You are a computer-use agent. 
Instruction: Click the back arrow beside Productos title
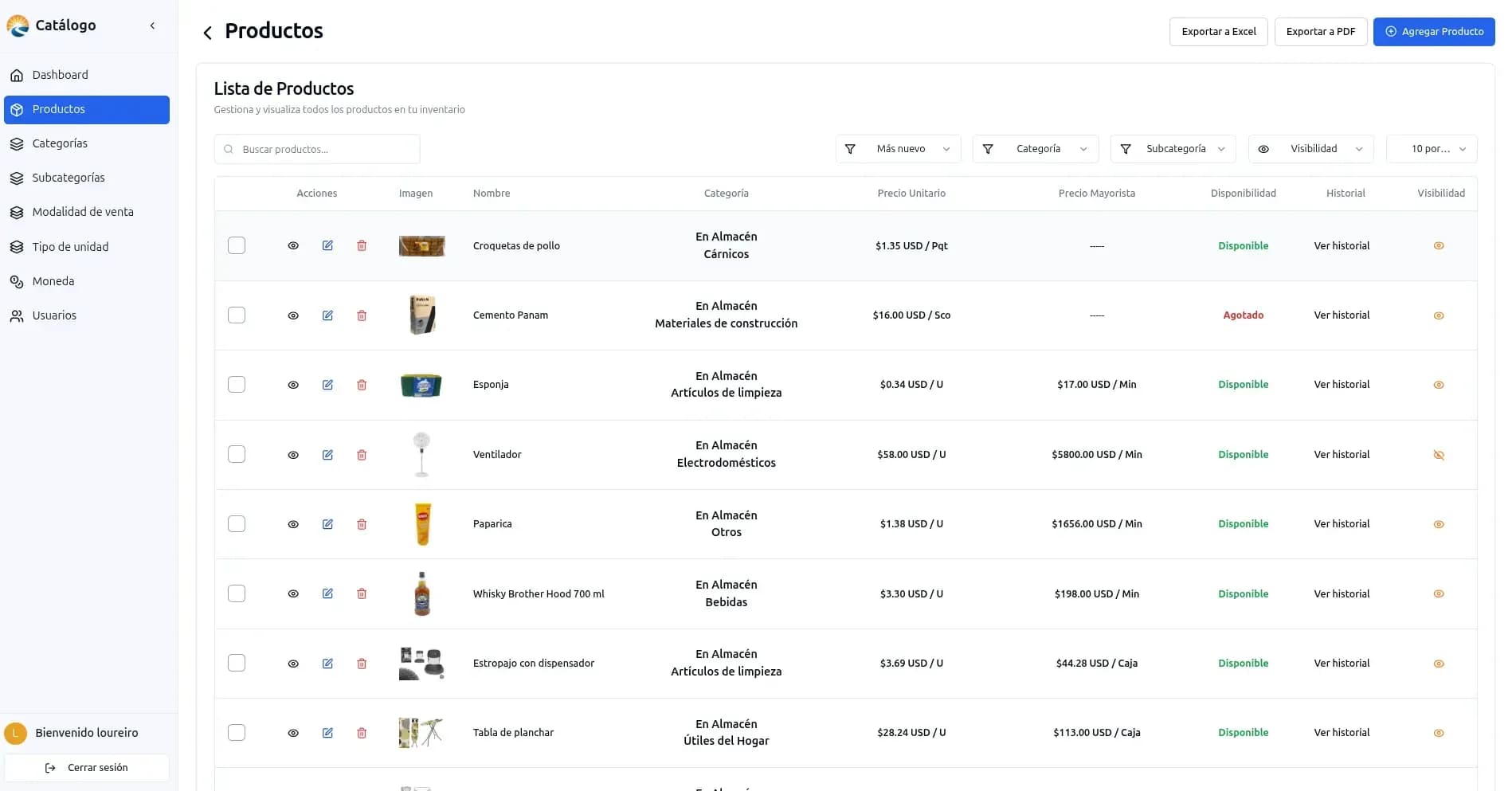(207, 33)
